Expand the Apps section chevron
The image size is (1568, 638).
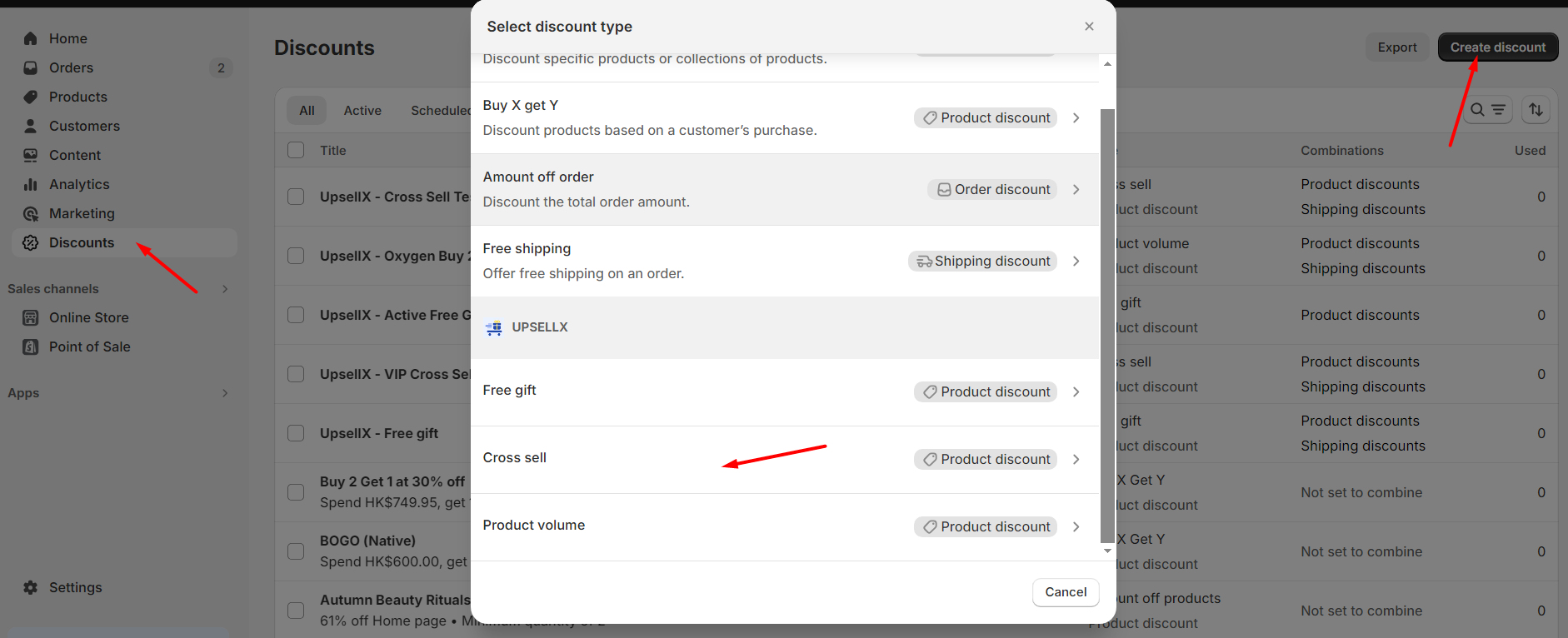coord(225,393)
